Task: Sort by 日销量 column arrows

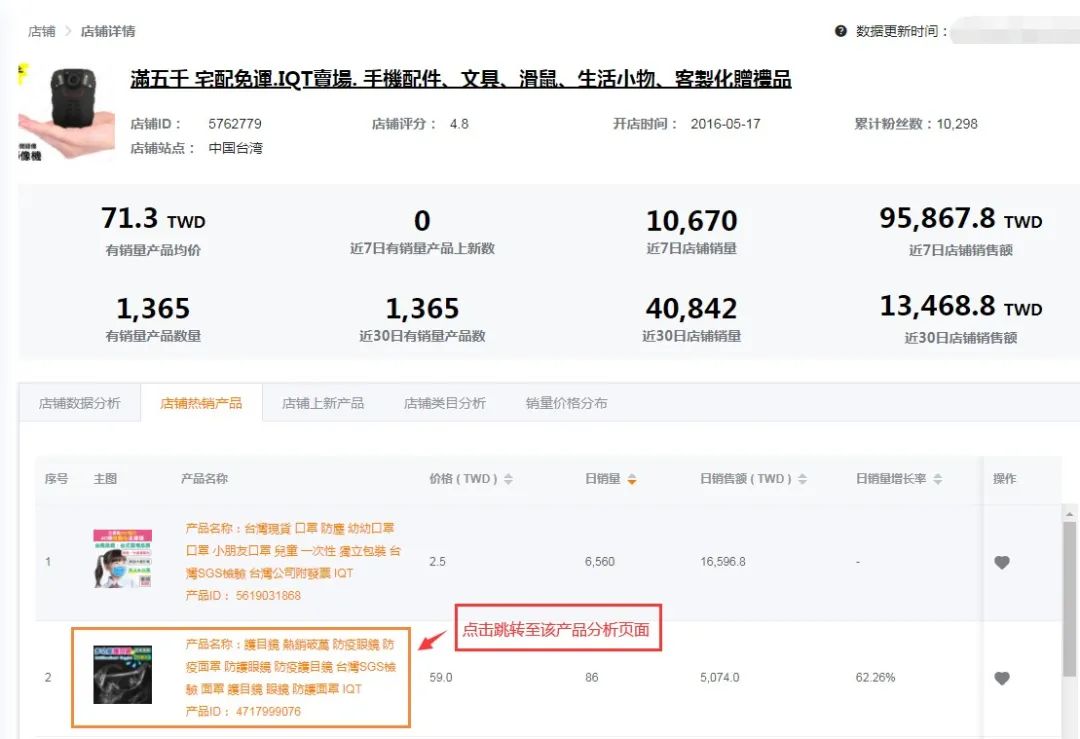Action: point(632,479)
